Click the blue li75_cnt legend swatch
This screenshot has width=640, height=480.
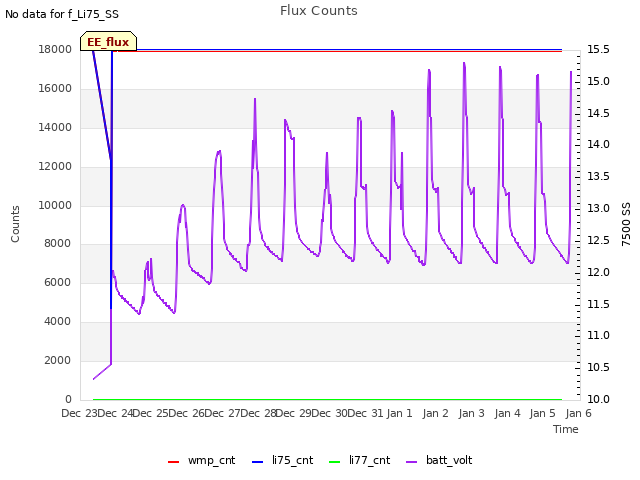[258, 462]
